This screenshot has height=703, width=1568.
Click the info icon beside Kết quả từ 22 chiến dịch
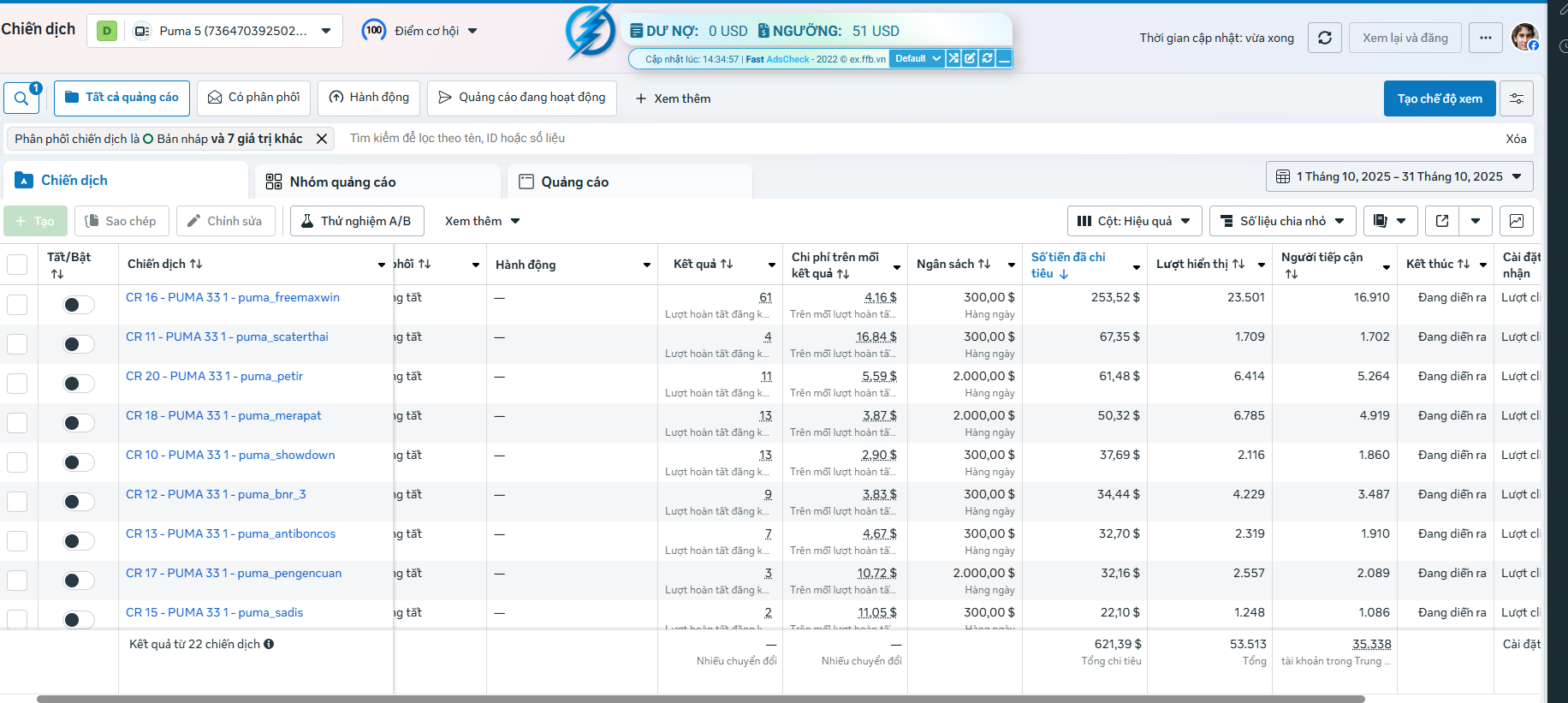click(269, 644)
